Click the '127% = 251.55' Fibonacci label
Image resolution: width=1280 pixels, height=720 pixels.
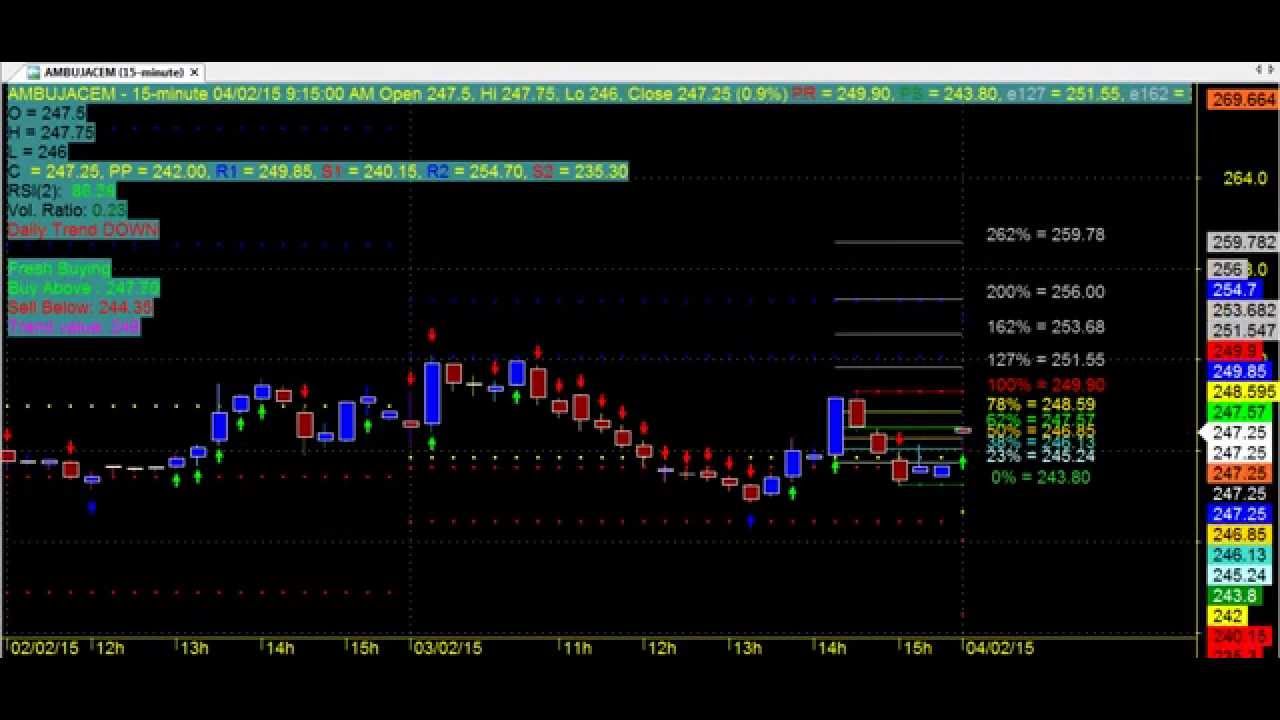pyautogui.click(x=1045, y=360)
